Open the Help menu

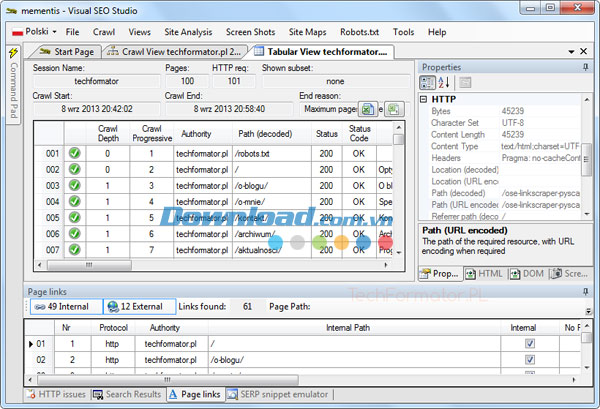coord(437,32)
